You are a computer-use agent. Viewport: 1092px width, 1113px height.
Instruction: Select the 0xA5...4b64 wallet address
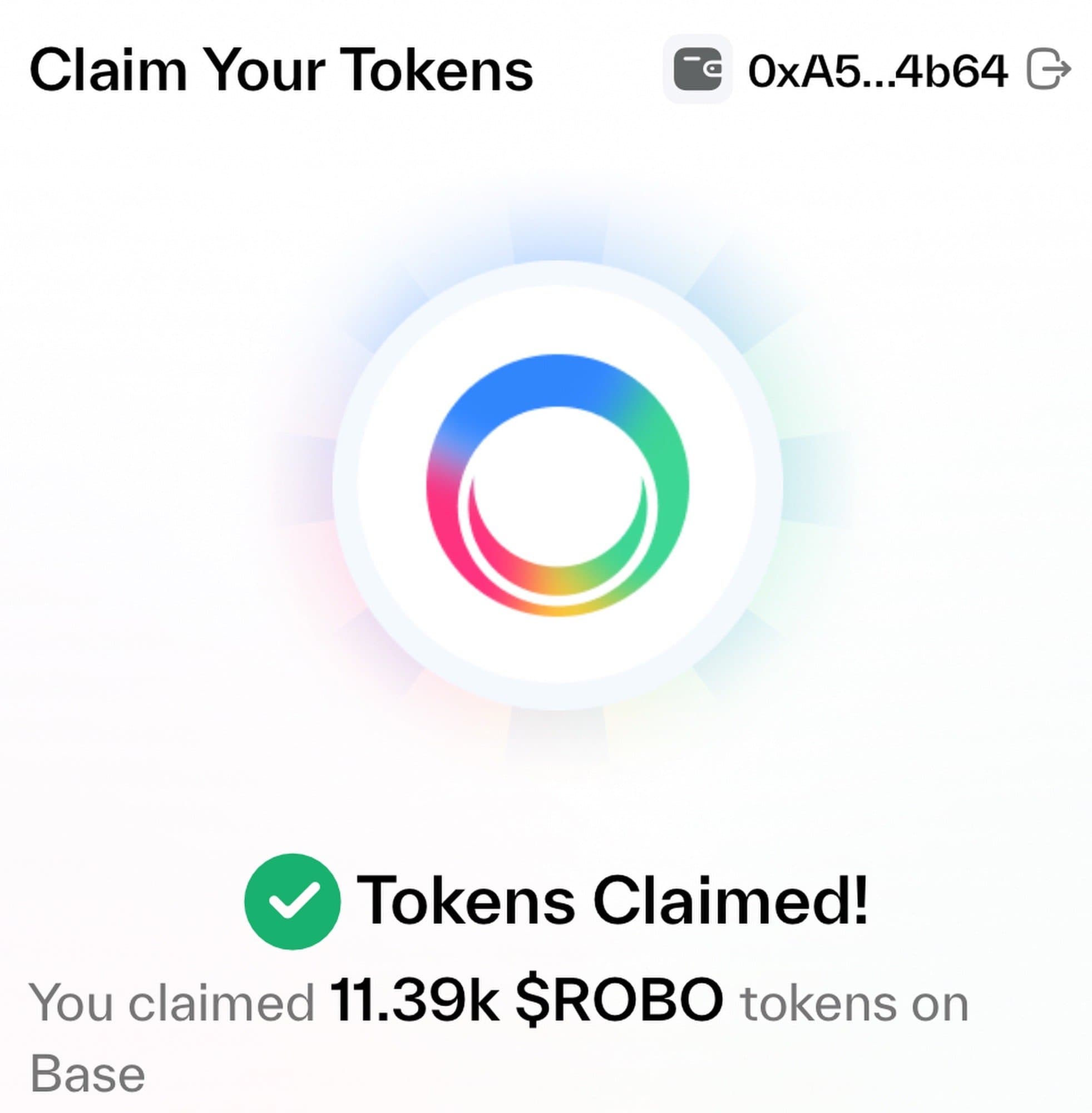[878, 71]
